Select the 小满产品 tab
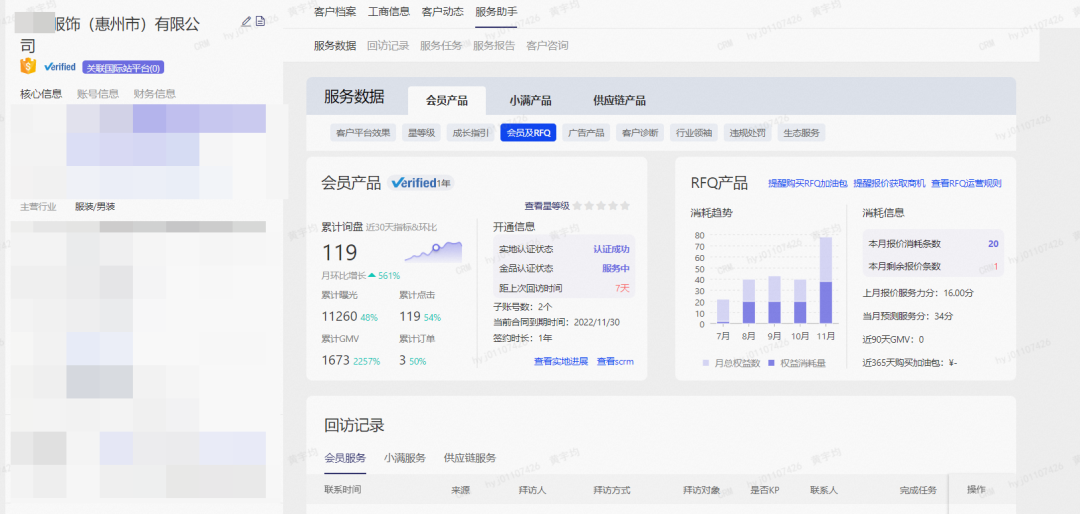The height and width of the screenshot is (514, 1080). (530, 101)
